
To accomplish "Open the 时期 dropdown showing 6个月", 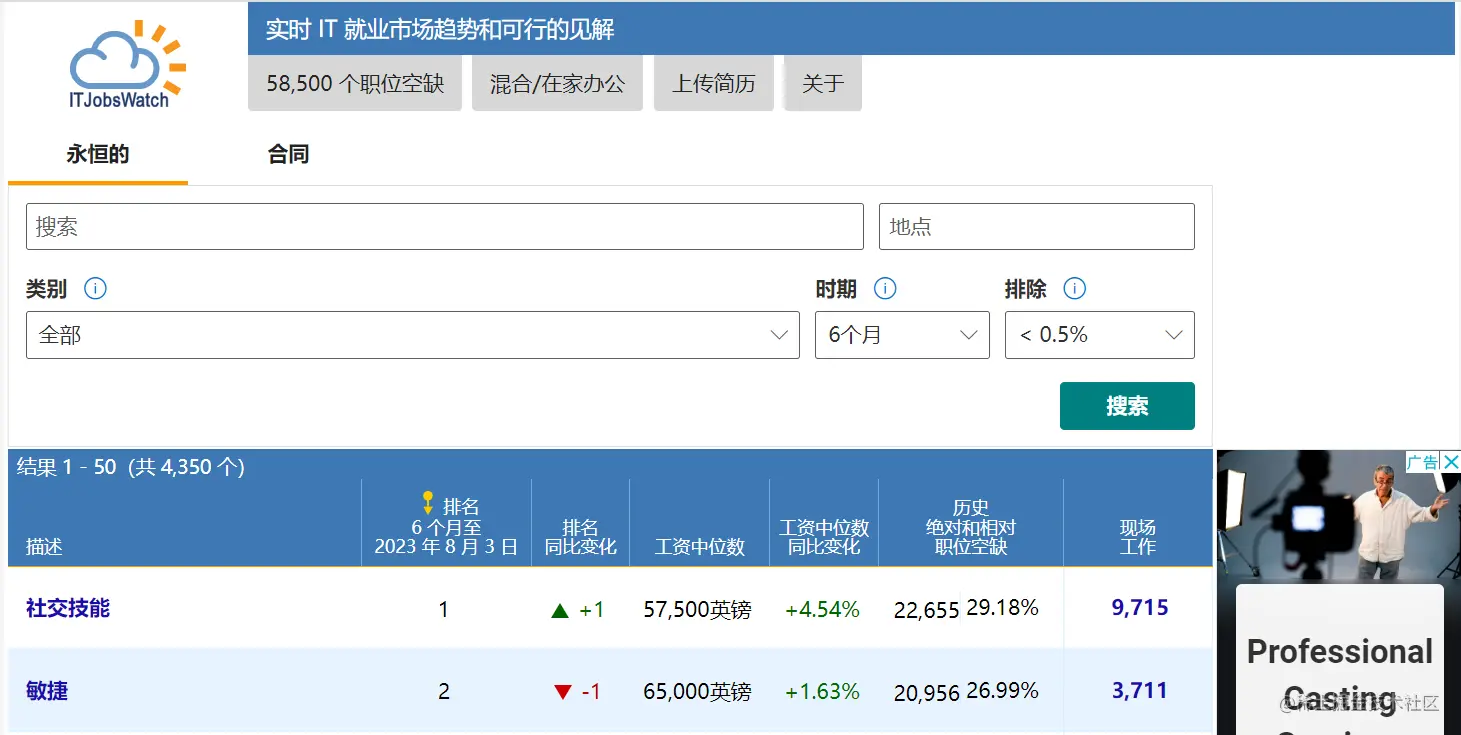I will [901, 335].
